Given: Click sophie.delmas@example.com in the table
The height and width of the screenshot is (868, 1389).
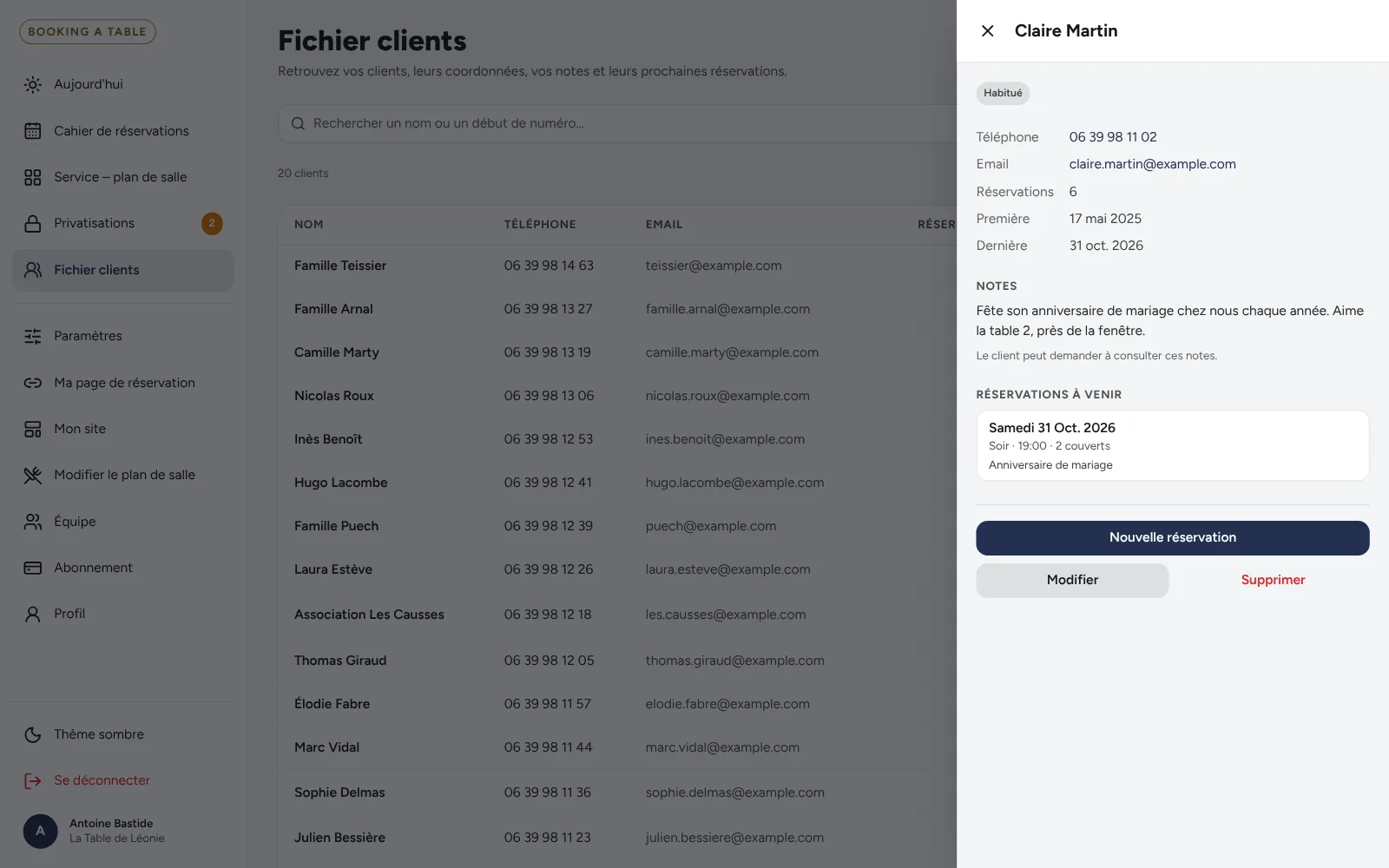Looking at the screenshot, I should tap(734, 792).
